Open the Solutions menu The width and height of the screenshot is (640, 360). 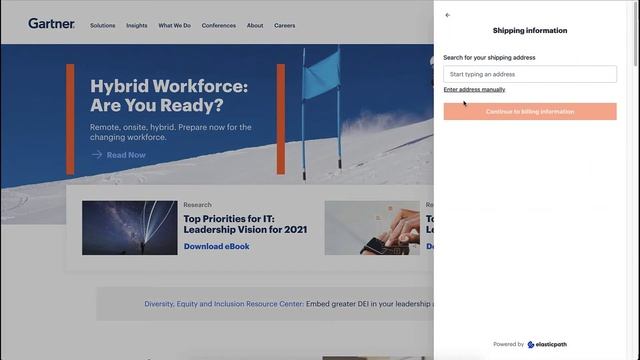pos(102,25)
